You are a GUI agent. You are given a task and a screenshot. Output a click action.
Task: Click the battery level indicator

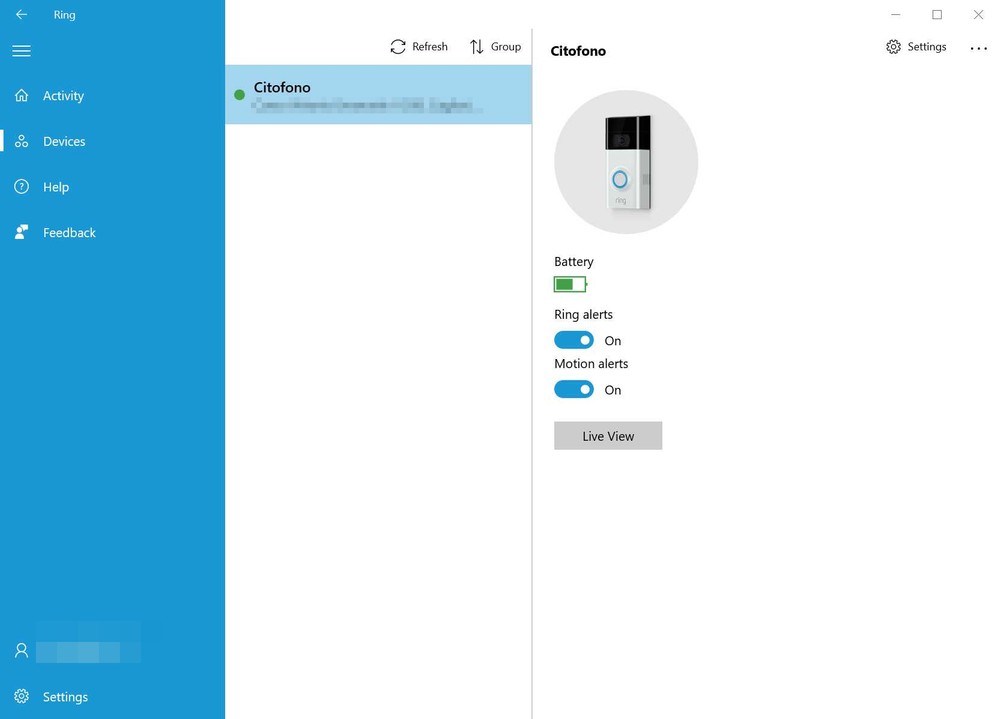point(570,285)
